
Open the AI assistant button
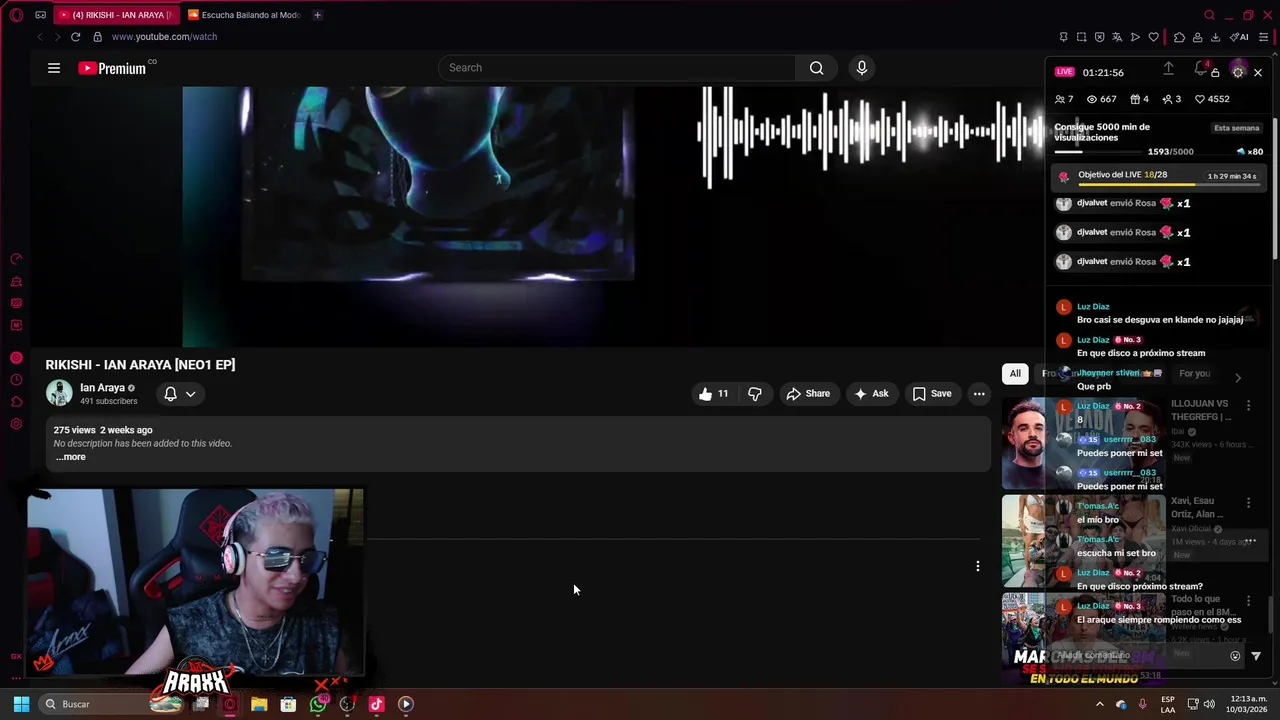point(1240,37)
